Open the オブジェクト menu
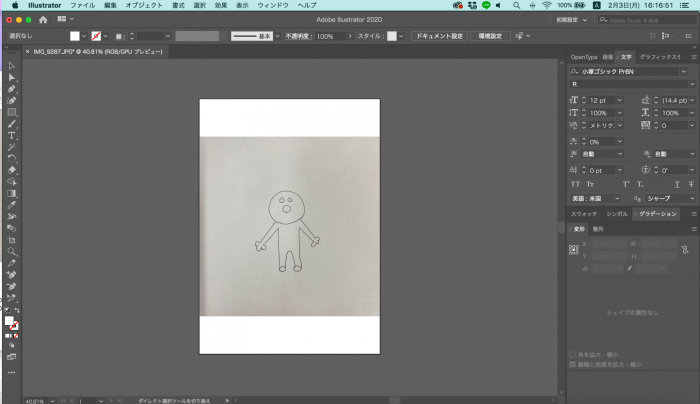Screen dimensions: 700x404 [144, 5]
